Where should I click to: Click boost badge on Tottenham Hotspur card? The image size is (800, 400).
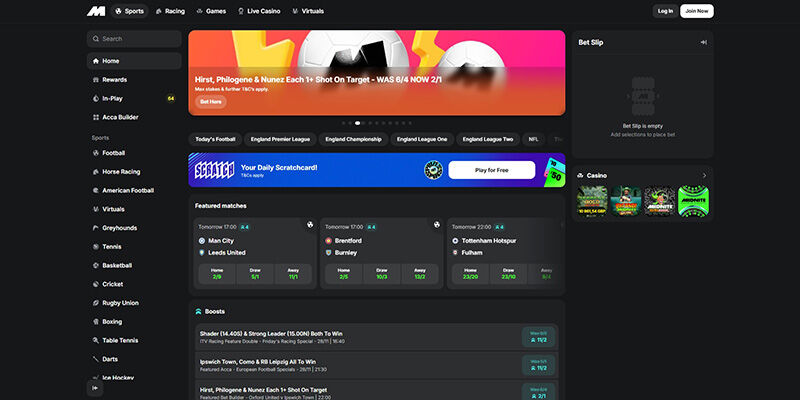[498, 227]
